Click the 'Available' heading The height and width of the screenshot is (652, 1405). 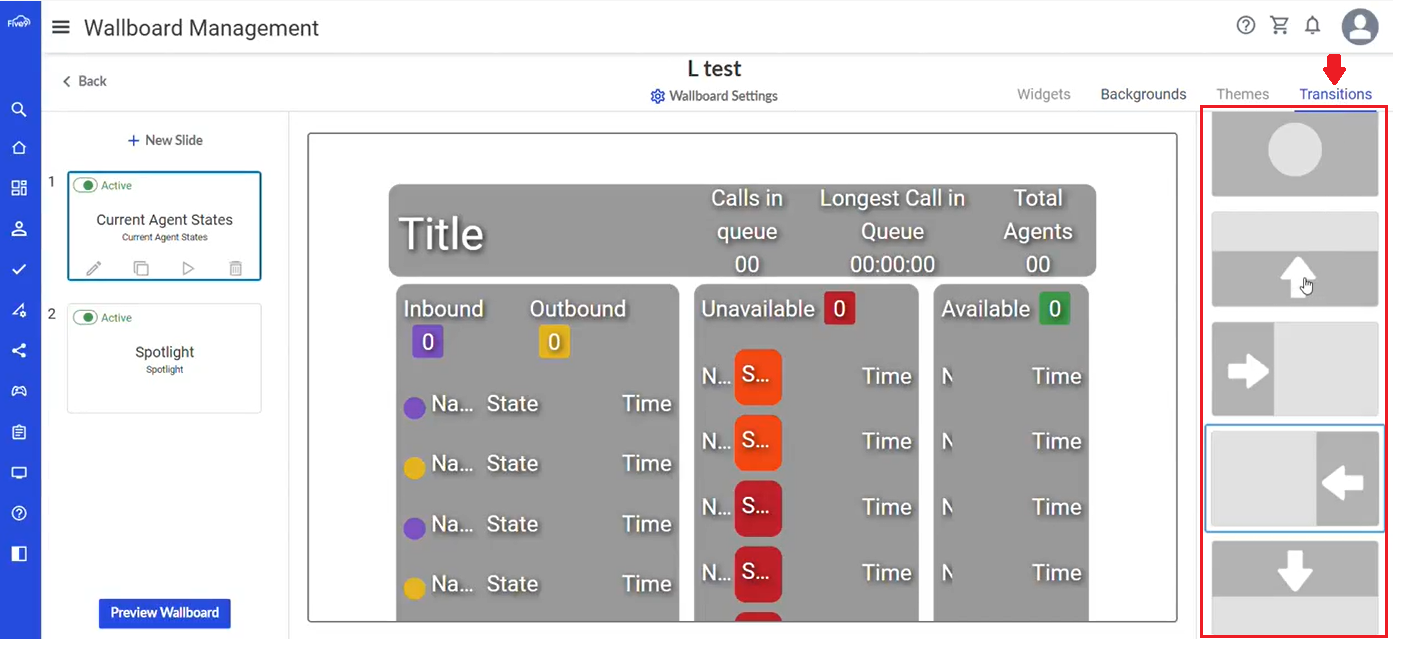pyautogui.click(x=985, y=309)
